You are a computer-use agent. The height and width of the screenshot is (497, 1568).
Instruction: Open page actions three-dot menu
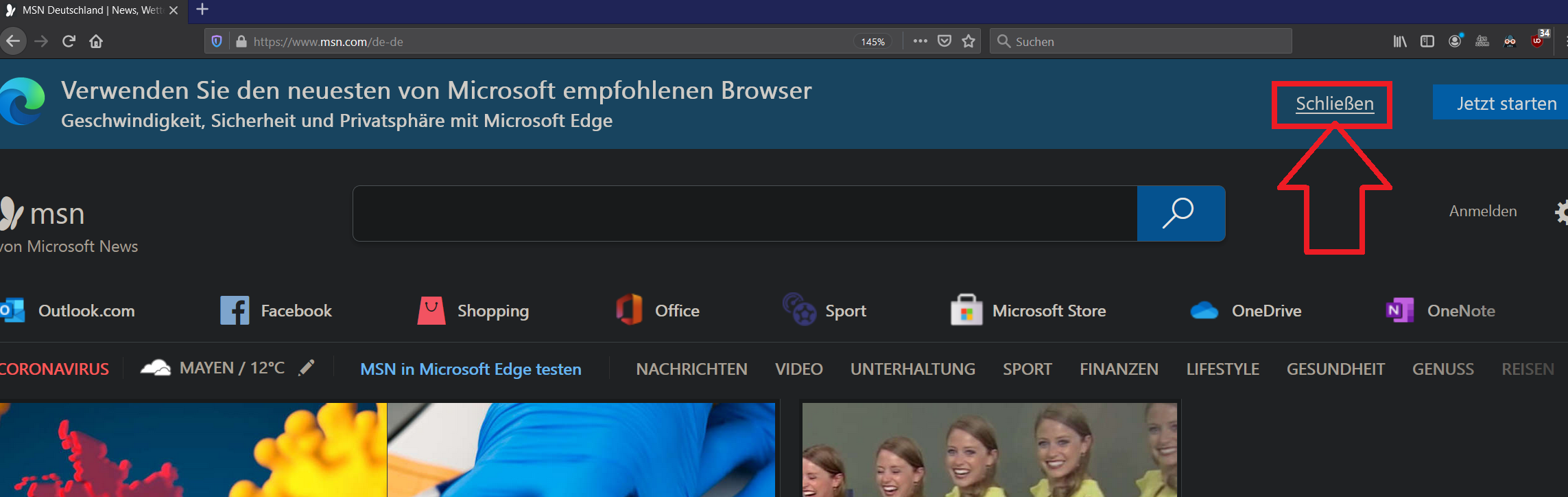point(920,41)
